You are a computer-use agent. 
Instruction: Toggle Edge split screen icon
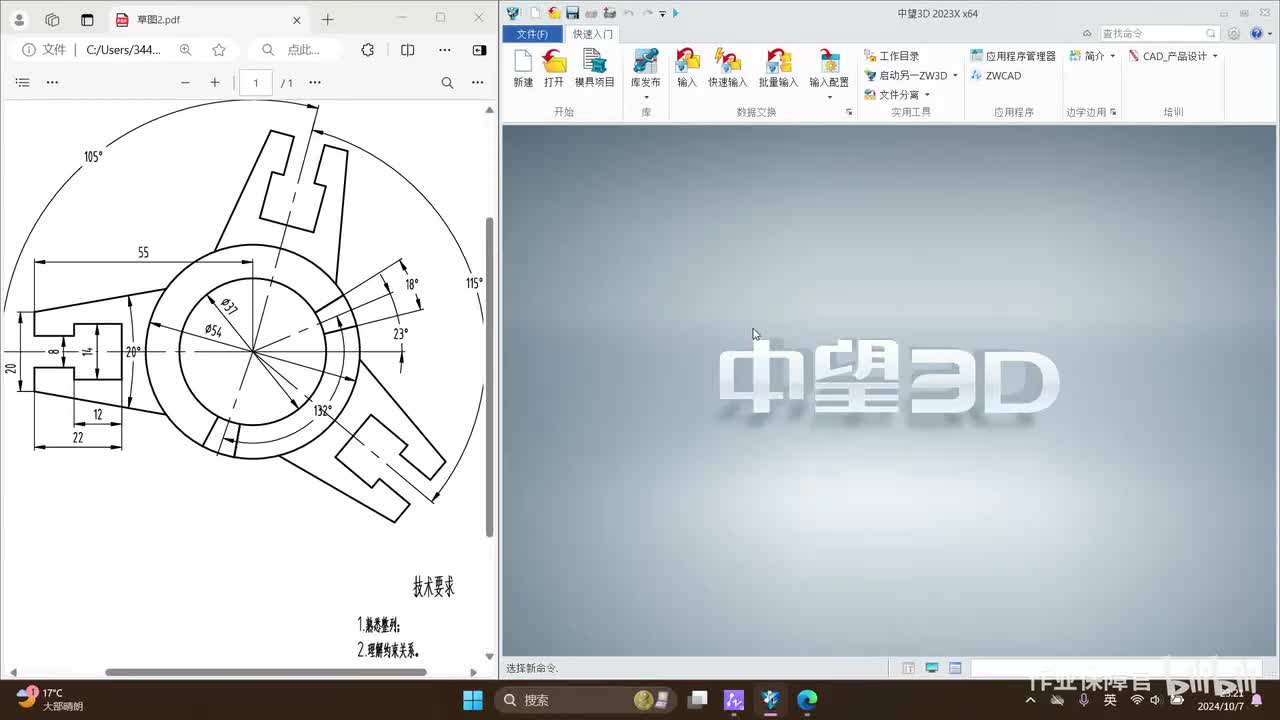[407, 50]
